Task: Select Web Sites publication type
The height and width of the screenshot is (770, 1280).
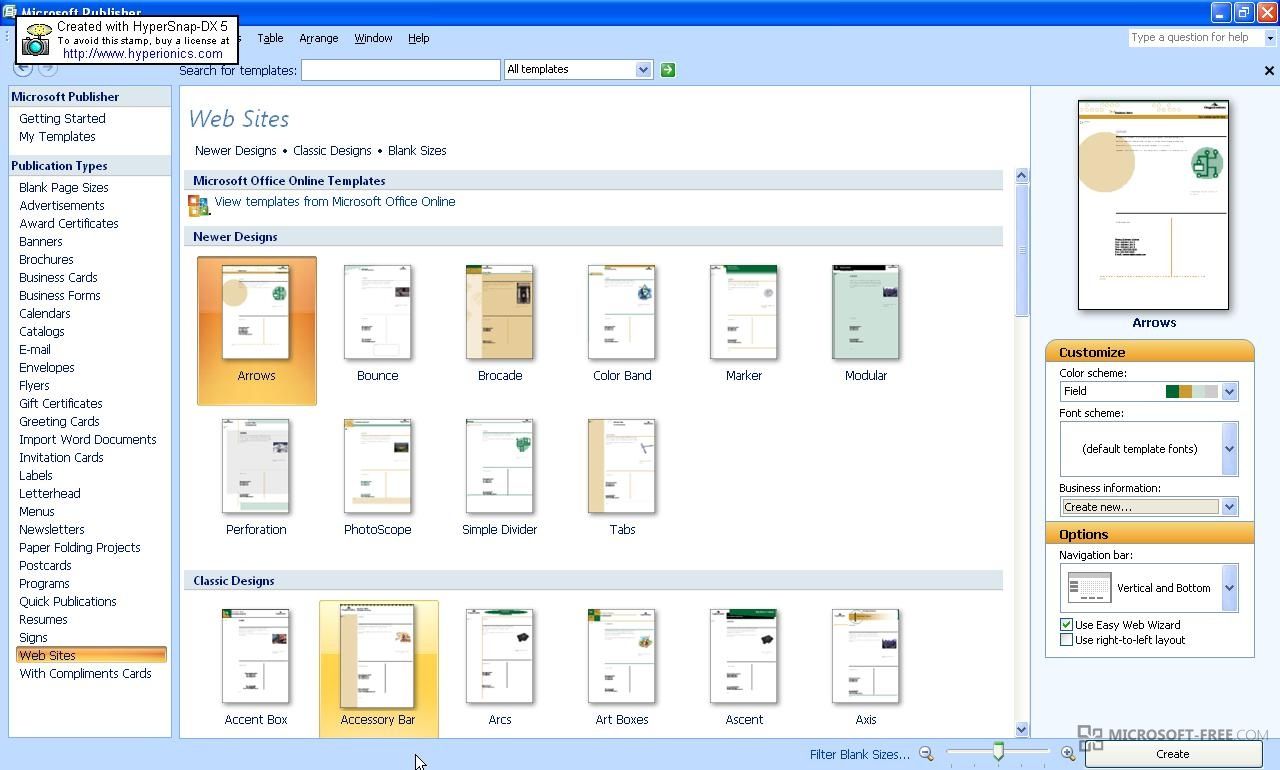Action: pos(91,655)
